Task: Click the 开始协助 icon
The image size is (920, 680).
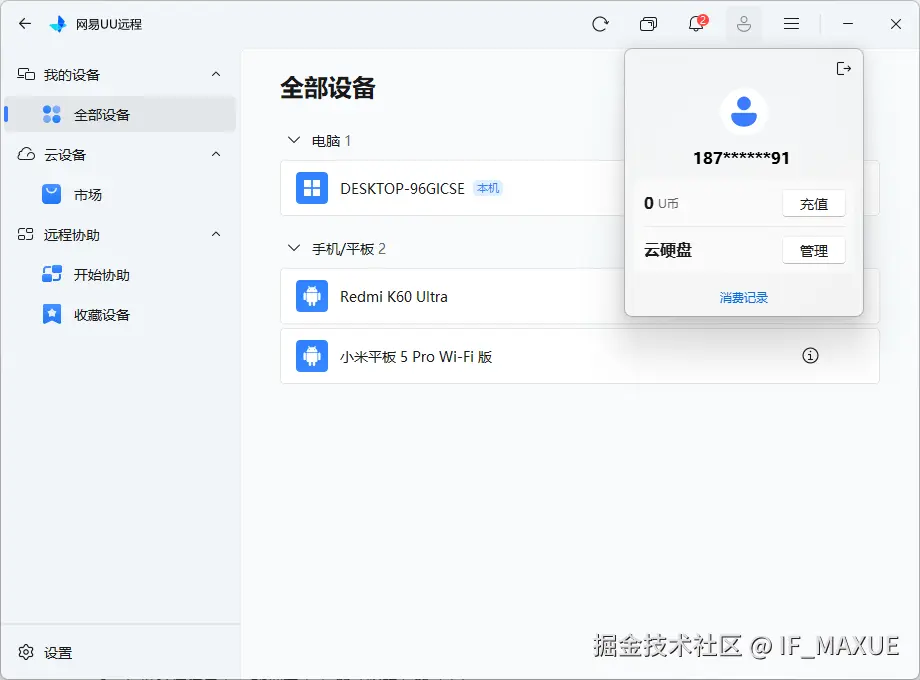Action: coord(52,274)
